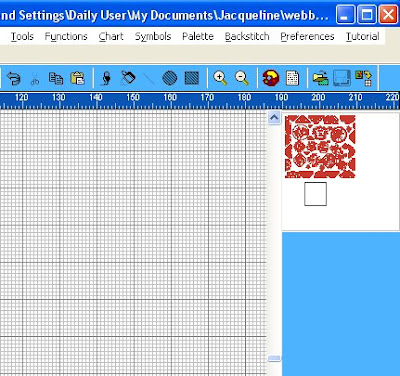Image resolution: width=400 pixels, height=376 pixels.
Task: Select the dropper color picker tool
Action: point(107,78)
